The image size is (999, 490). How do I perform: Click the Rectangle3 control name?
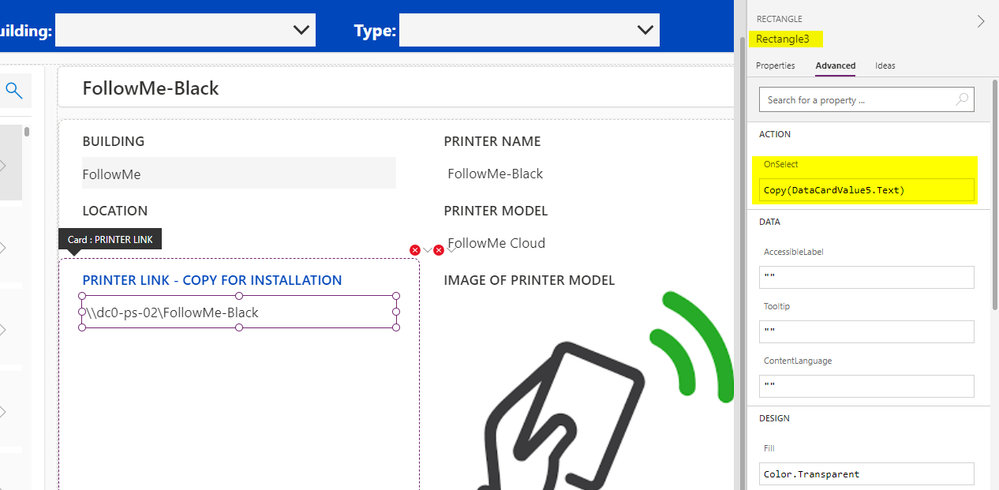(782, 40)
